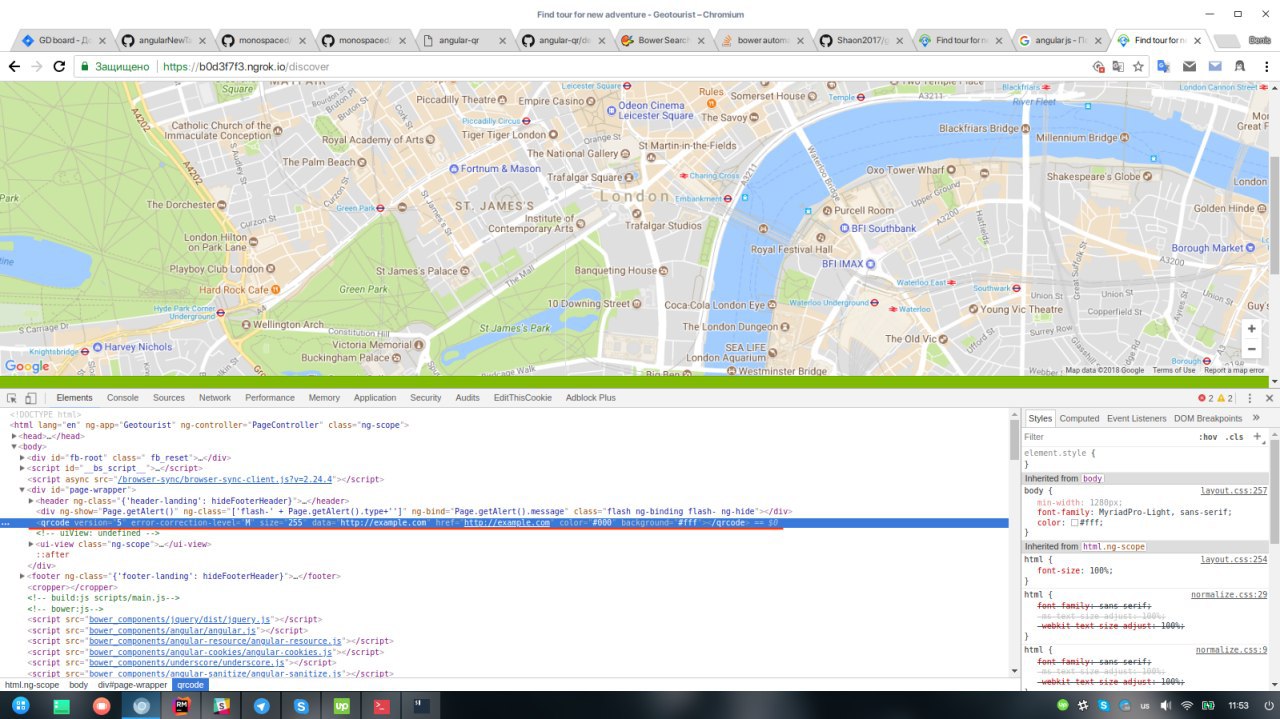Open the Adblock Plus tab
Image resolution: width=1280 pixels, height=719 pixels.
591,398
